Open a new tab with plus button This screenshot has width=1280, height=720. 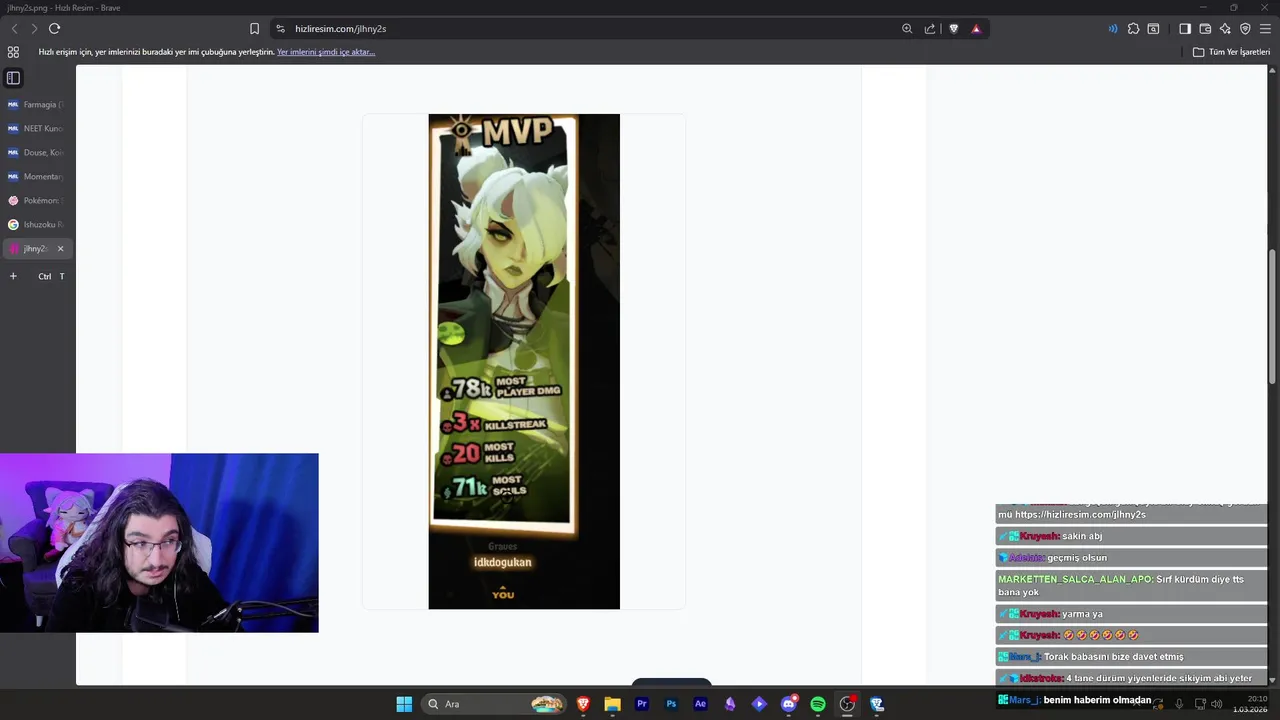[13, 276]
